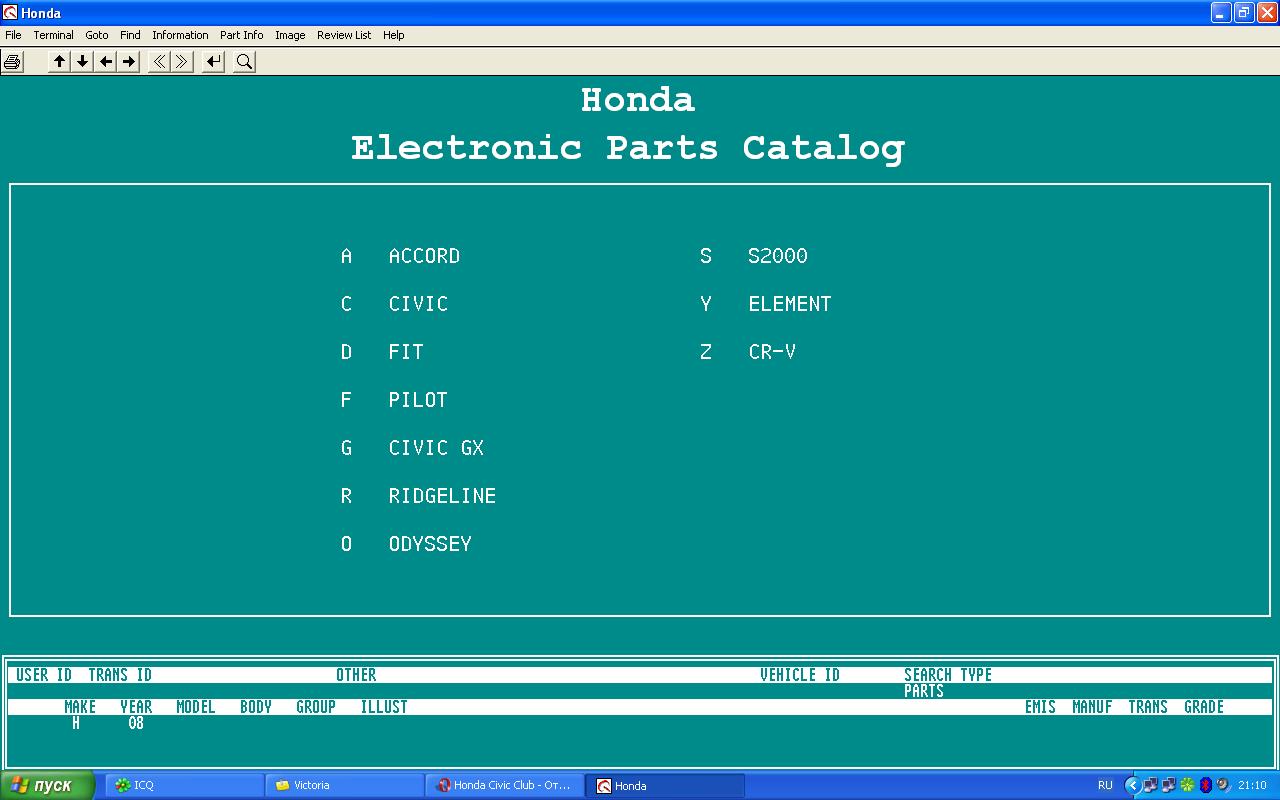Open the Find menu
1280x800 pixels.
pos(130,35)
